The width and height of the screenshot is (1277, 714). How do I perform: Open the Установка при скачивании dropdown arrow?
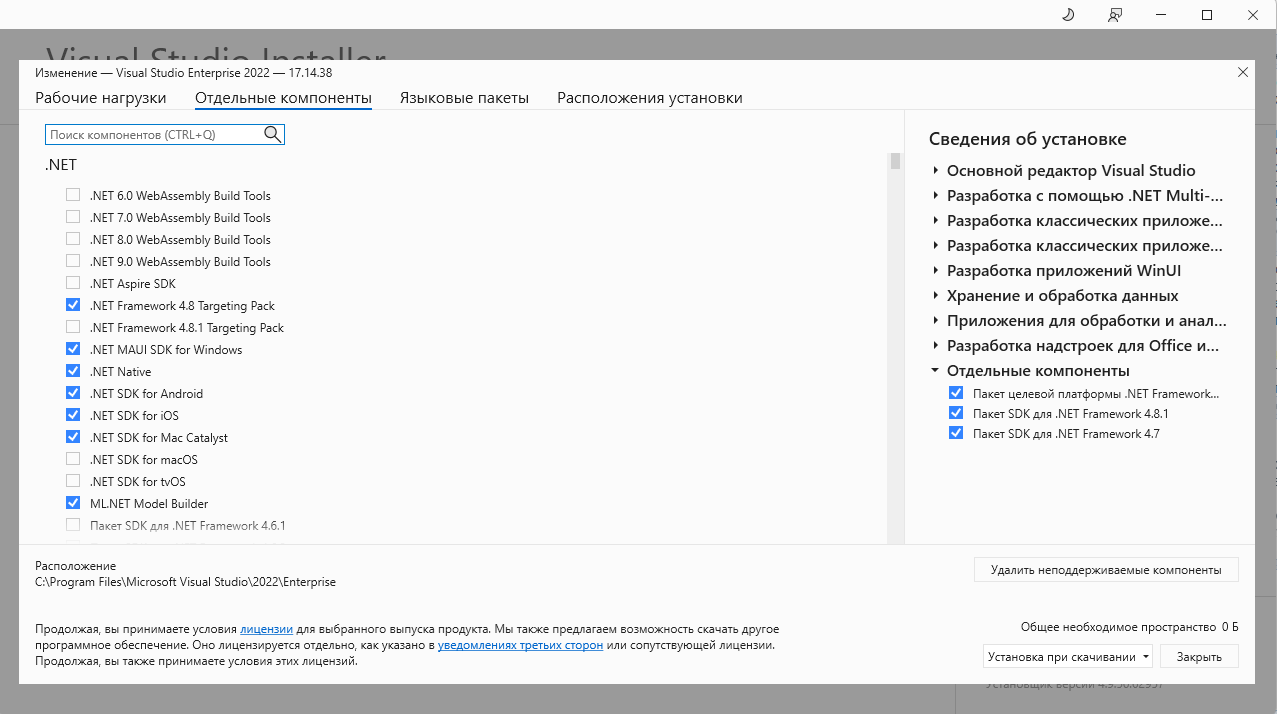[1146, 657]
